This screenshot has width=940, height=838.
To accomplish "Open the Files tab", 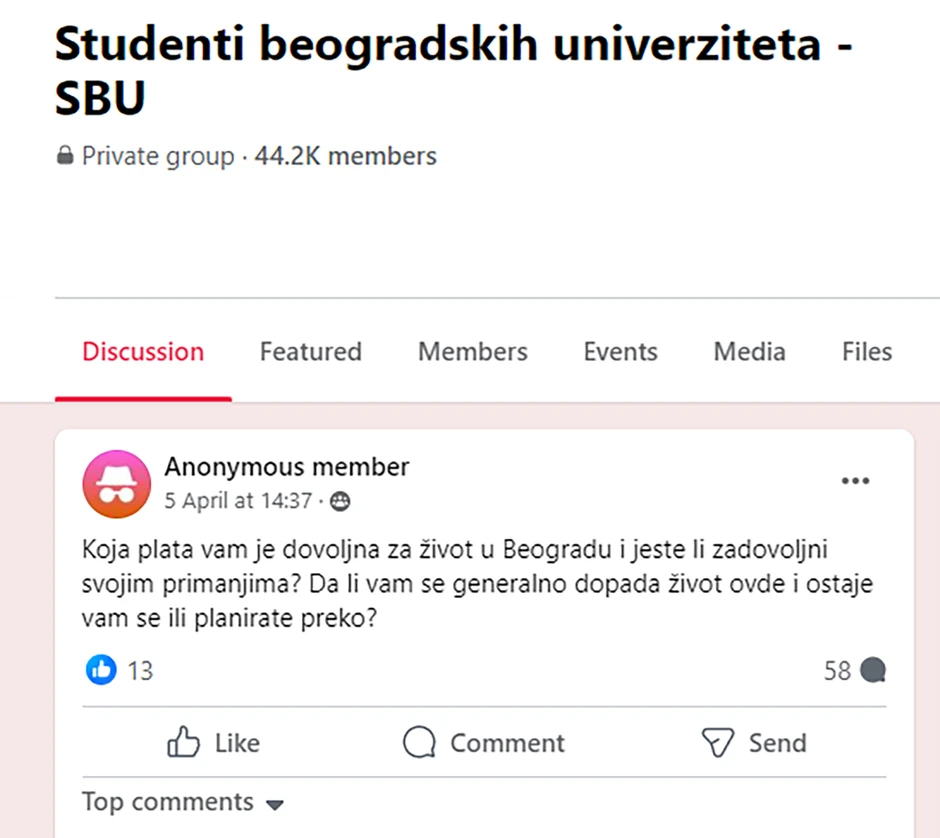I will (865, 351).
